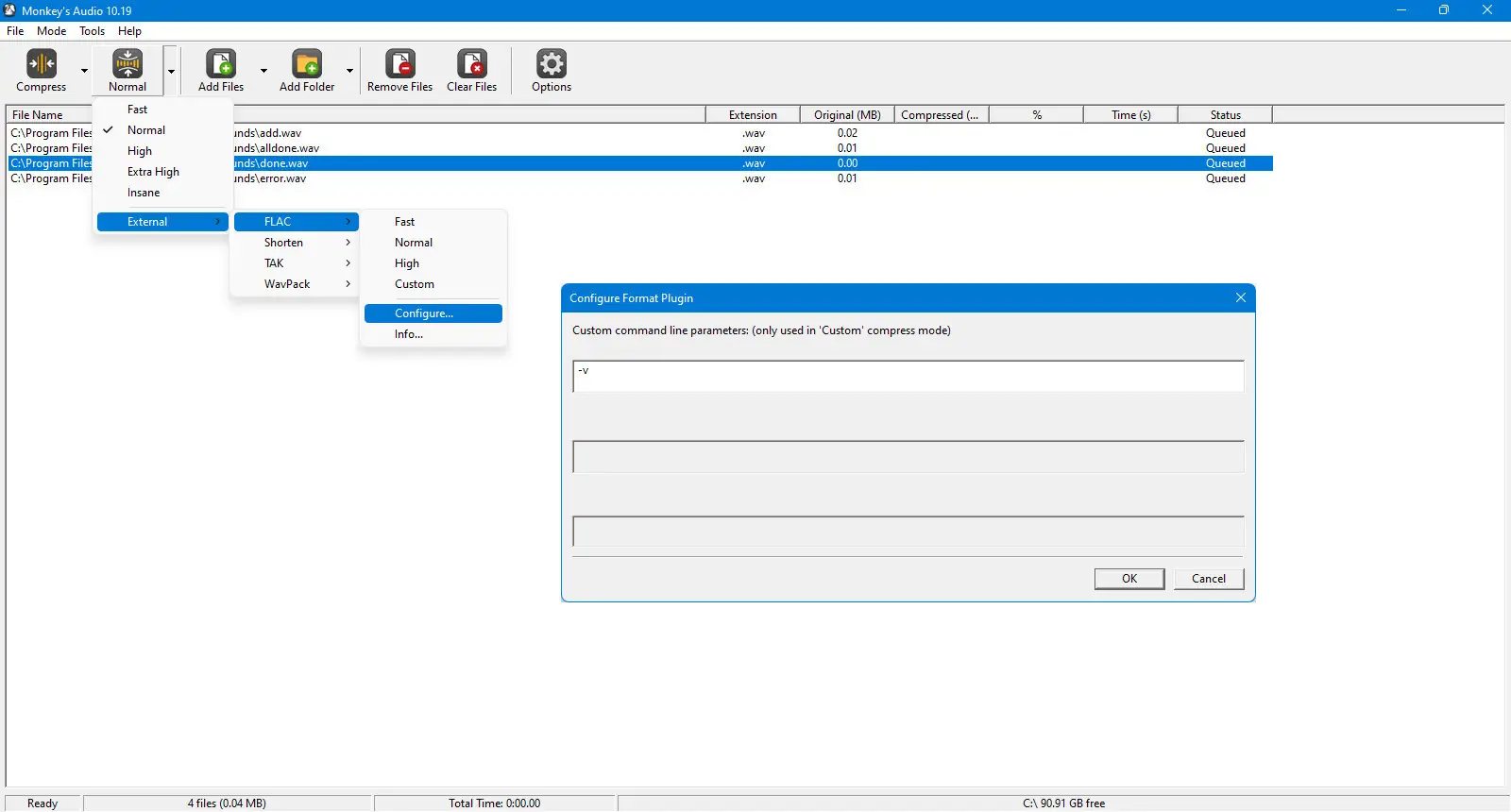Restore down the Monkey's Audio window
Viewport: 1511px width, 812px height.
click(x=1444, y=10)
